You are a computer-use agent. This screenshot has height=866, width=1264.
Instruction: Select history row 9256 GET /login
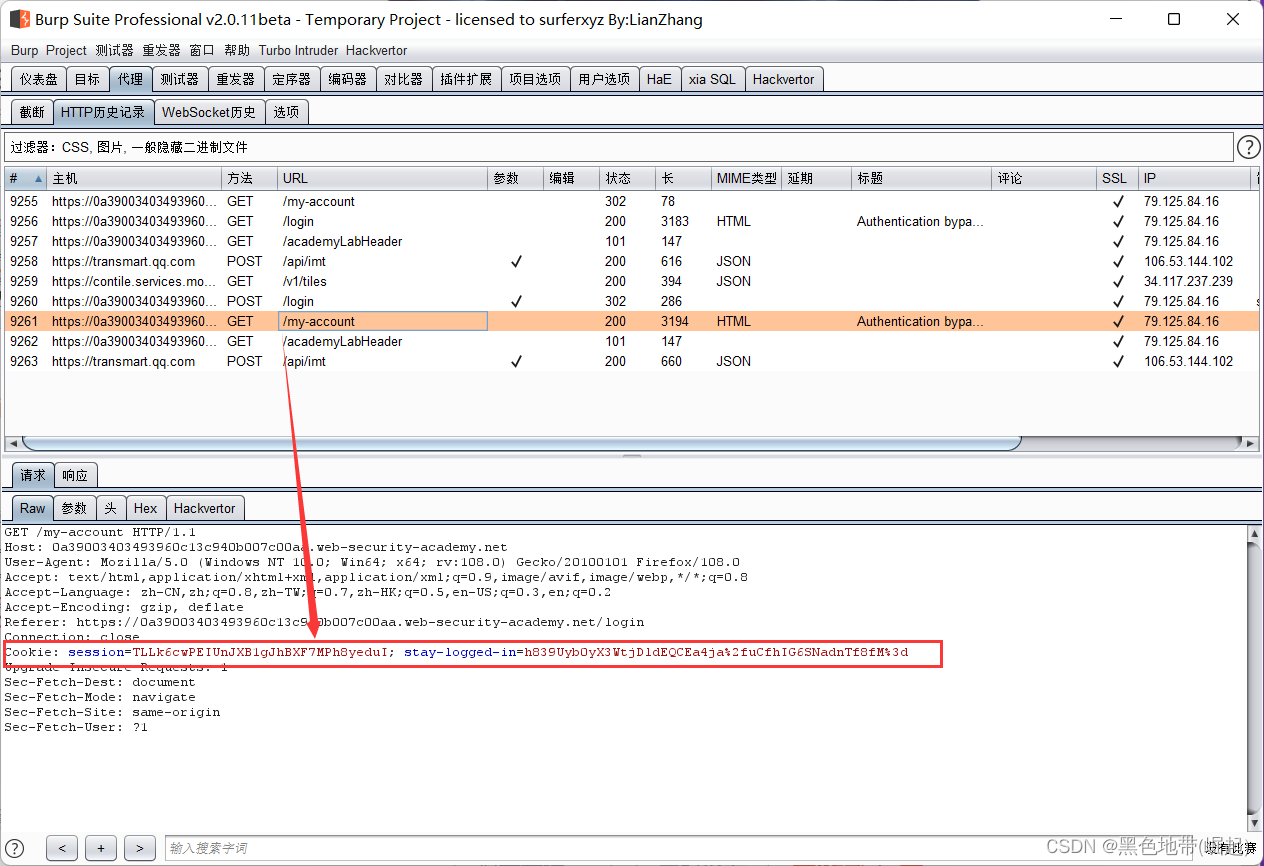point(632,221)
